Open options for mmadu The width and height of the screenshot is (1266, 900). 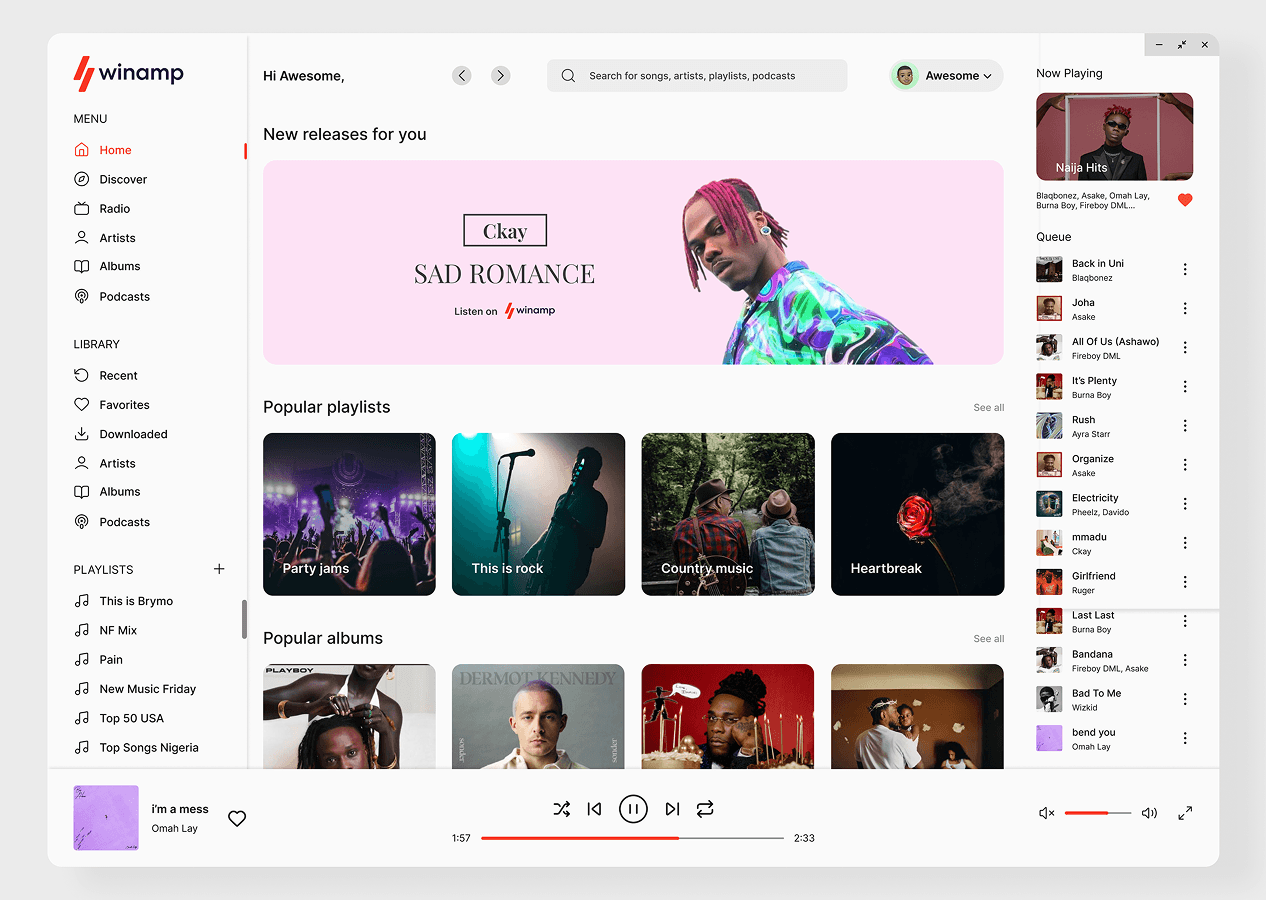coord(1185,542)
